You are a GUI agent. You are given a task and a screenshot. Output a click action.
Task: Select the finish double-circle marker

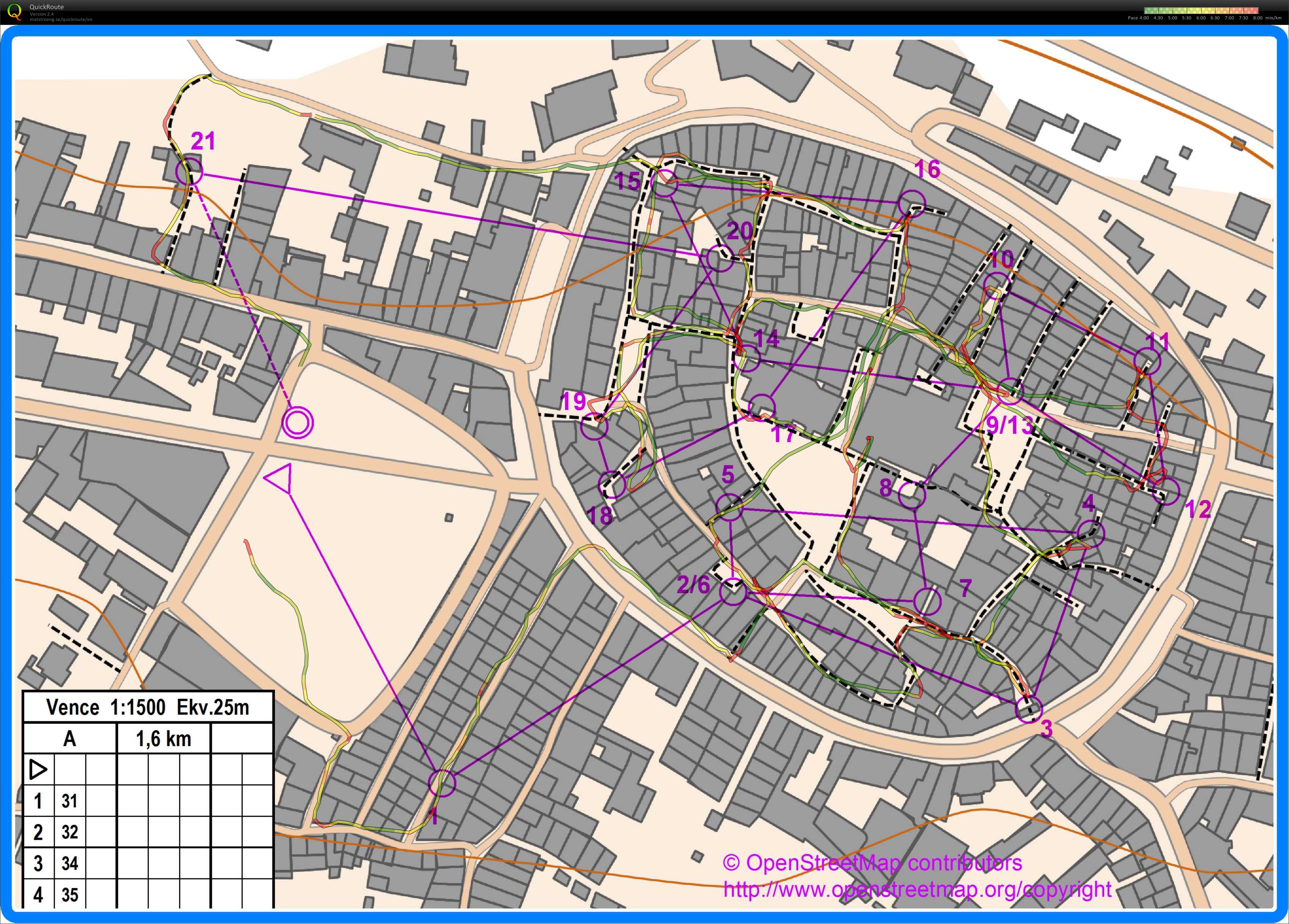coord(298,423)
